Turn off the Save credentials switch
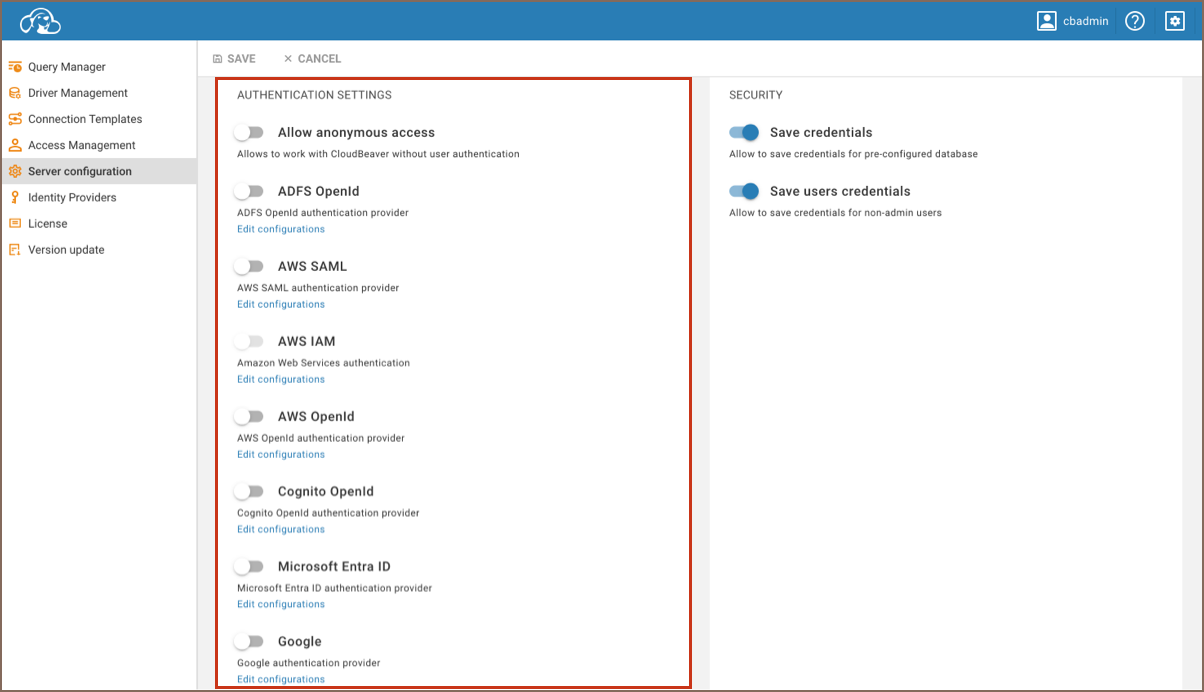 [x=744, y=132]
